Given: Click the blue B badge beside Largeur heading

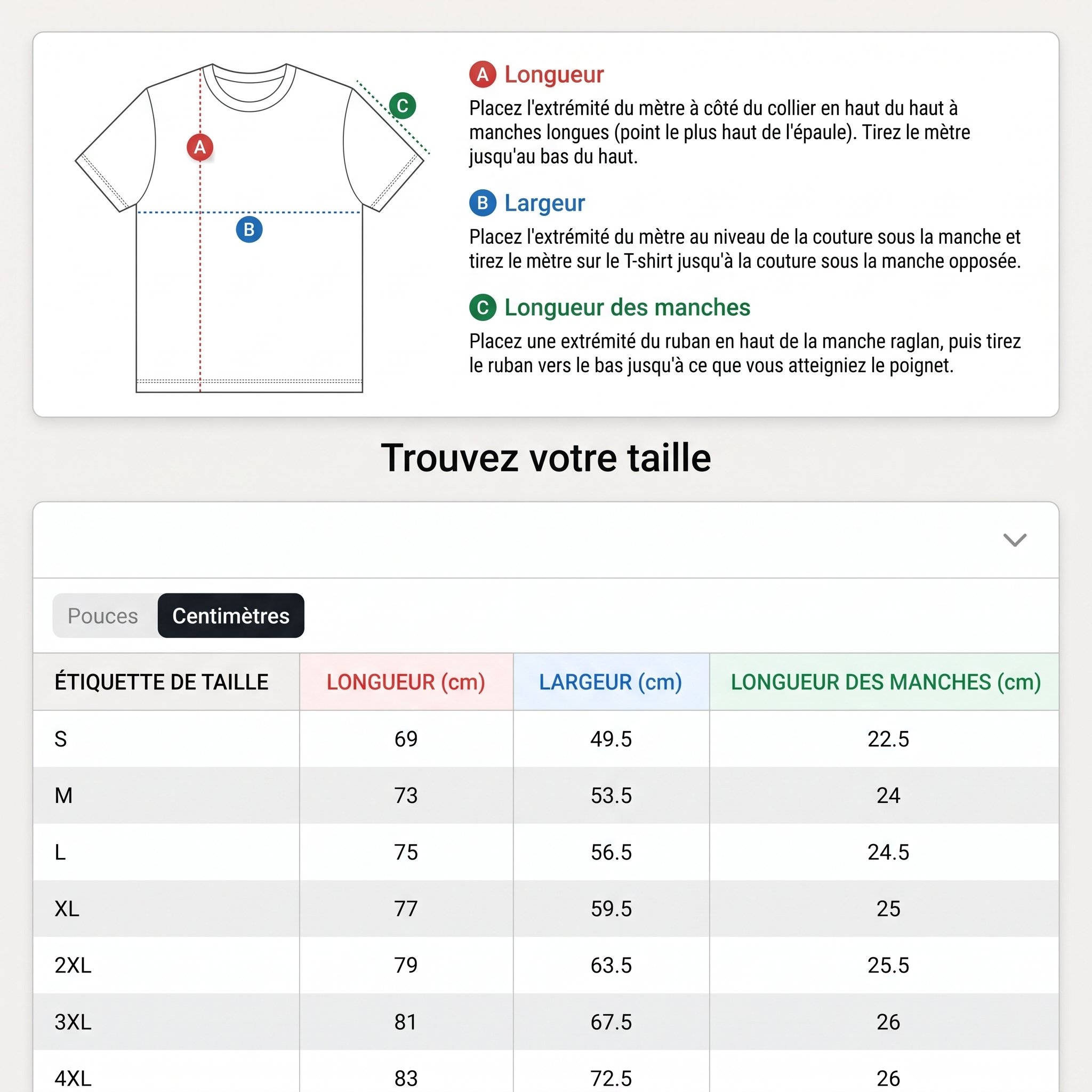Looking at the screenshot, I should pyautogui.click(x=483, y=203).
